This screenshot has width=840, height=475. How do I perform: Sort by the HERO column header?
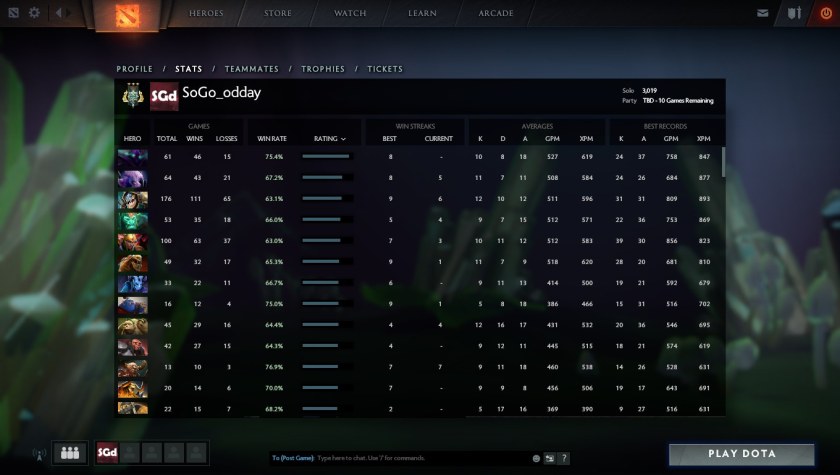pos(132,139)
